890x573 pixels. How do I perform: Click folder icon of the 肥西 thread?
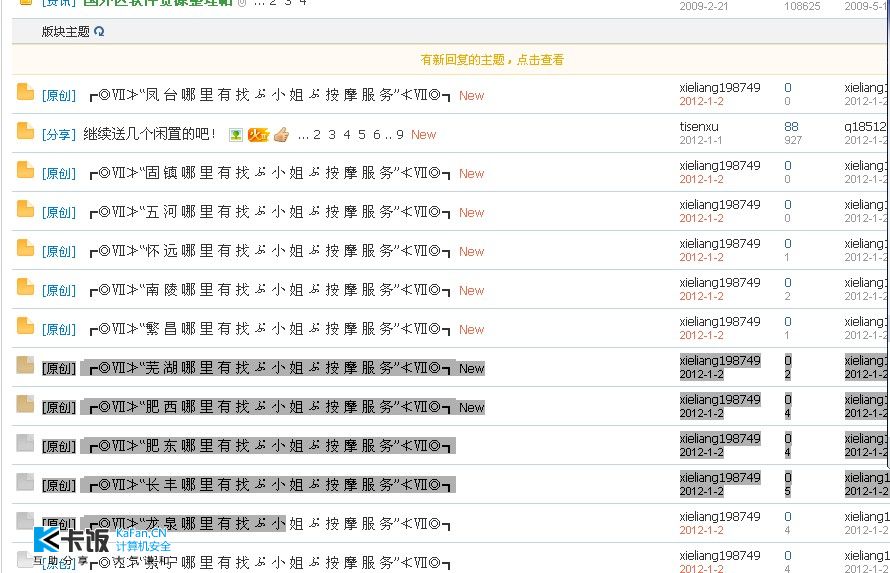(x=25, y=404)
